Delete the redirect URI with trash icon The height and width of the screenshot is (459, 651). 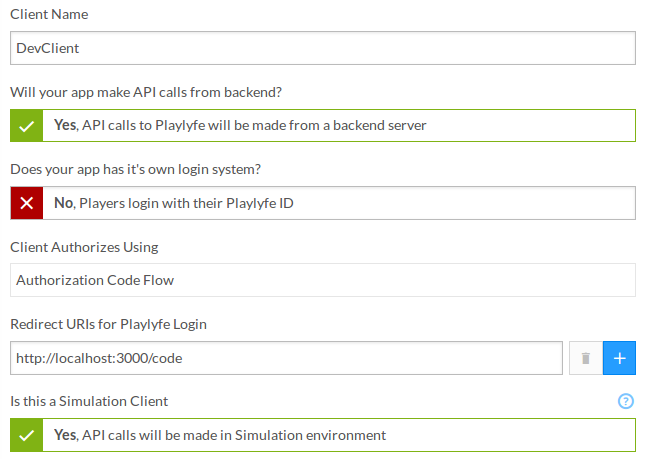tap(585, 358)
